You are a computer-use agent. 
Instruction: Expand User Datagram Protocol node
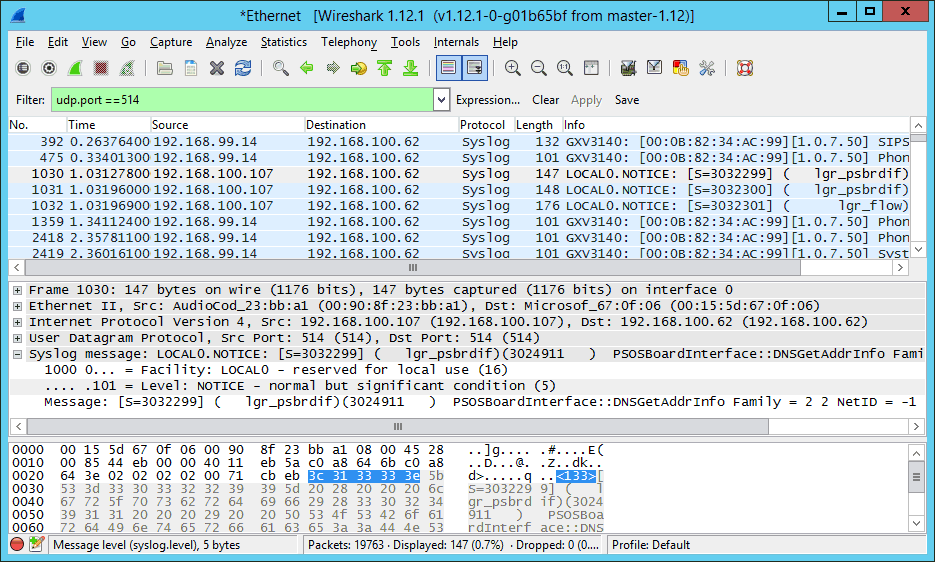[17, 339]
